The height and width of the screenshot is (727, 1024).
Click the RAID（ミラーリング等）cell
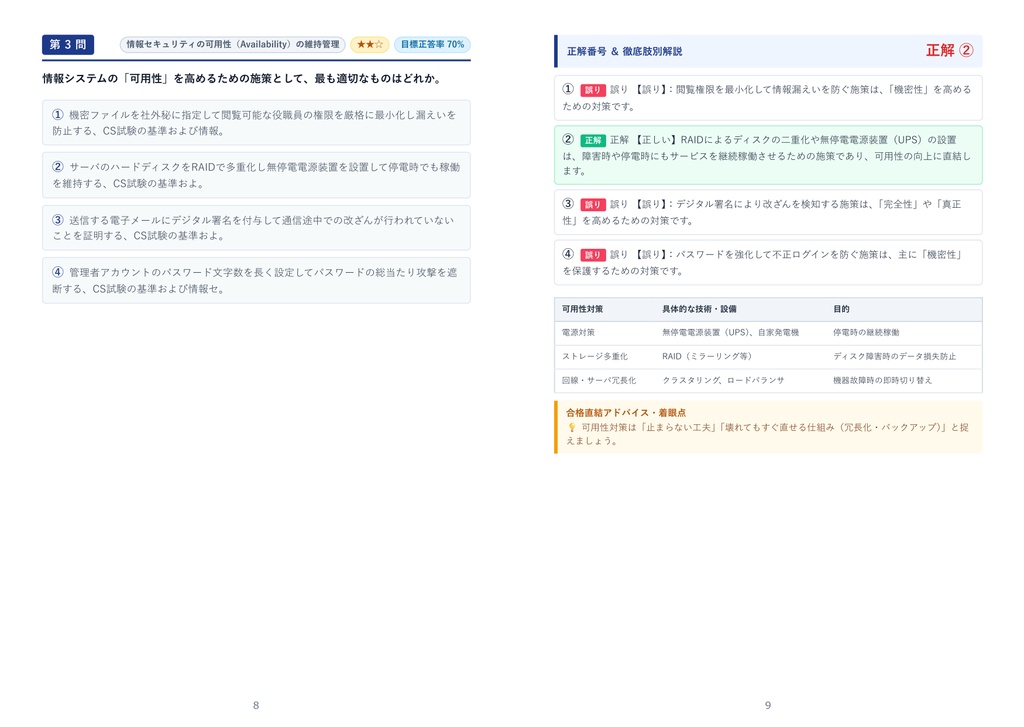tap(709, 356)
